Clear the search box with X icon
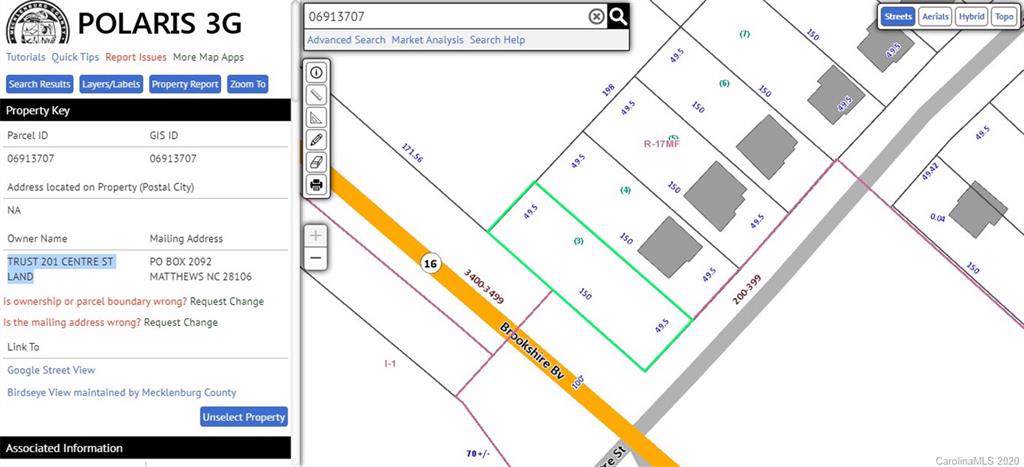 coord(596,17)
